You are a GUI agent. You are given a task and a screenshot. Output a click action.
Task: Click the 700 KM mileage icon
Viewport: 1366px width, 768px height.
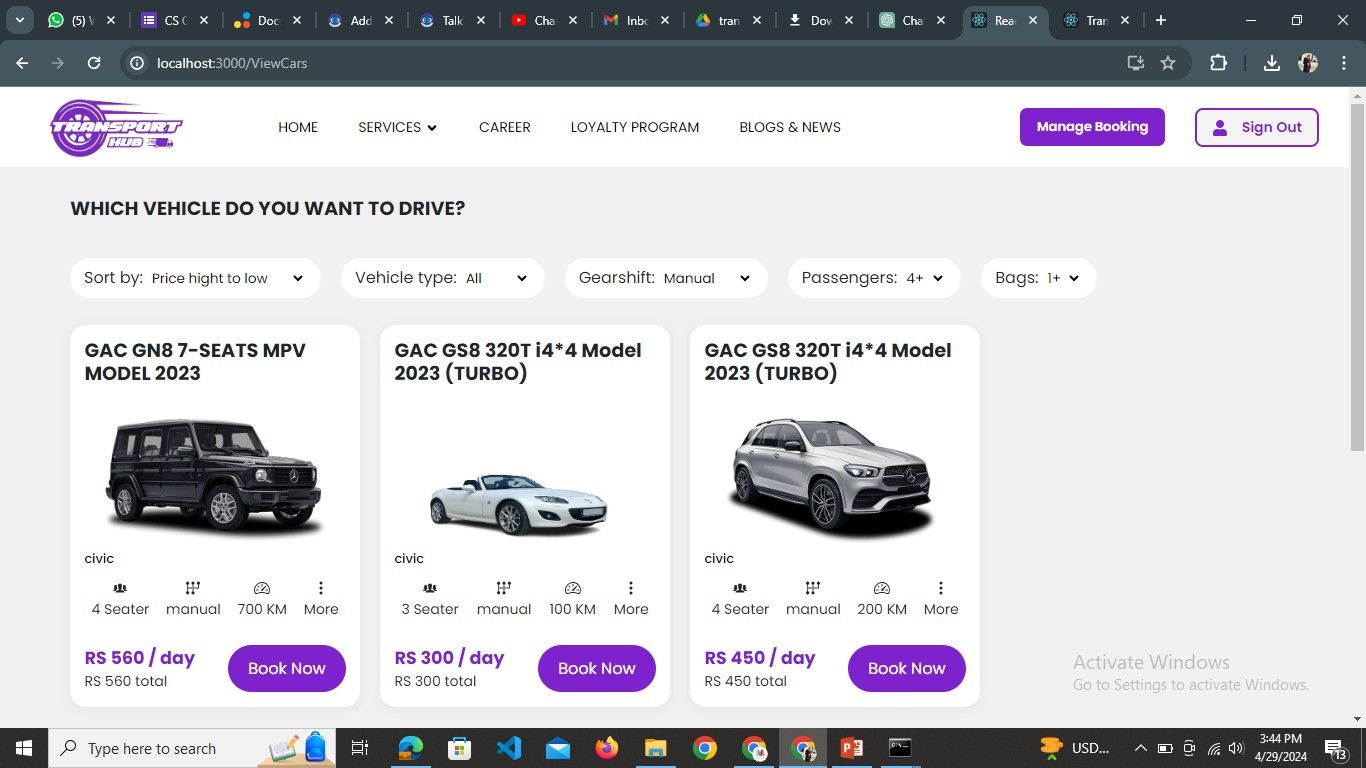pos(262,588)
